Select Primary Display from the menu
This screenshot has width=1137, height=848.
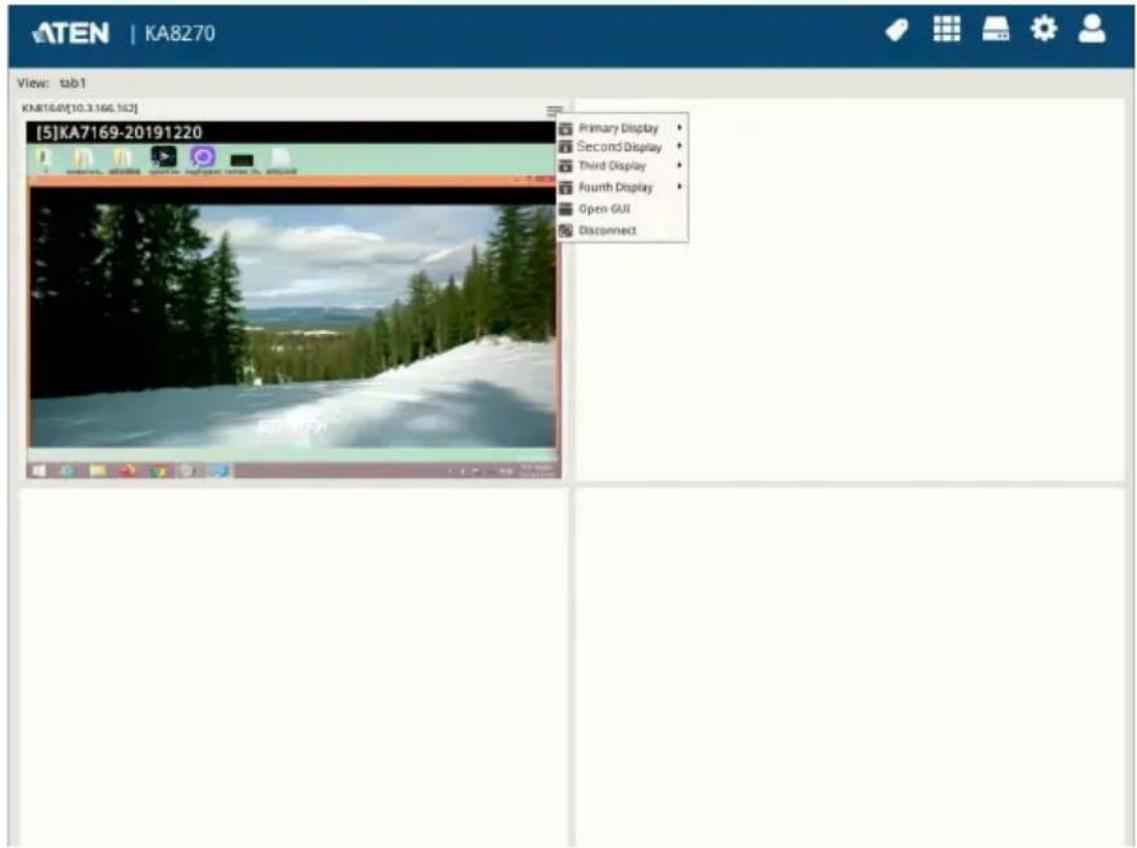tap(618, 128)
